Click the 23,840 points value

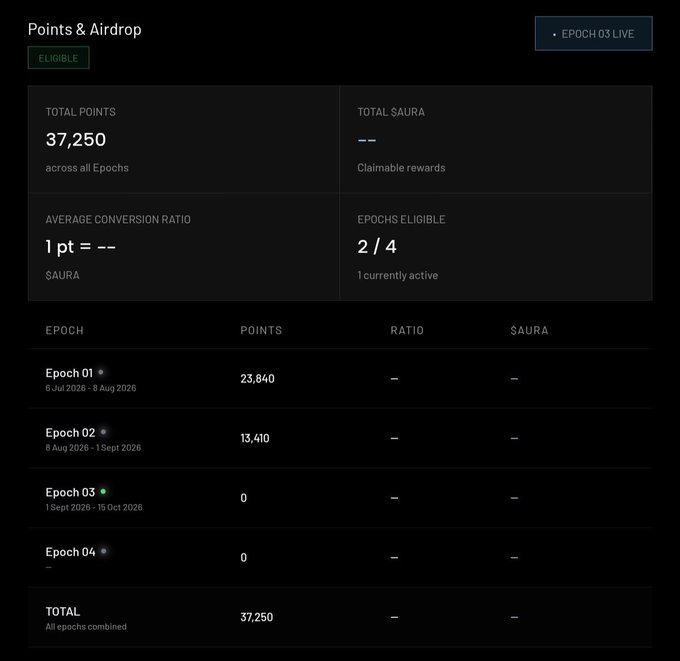[x=257, y=379]
